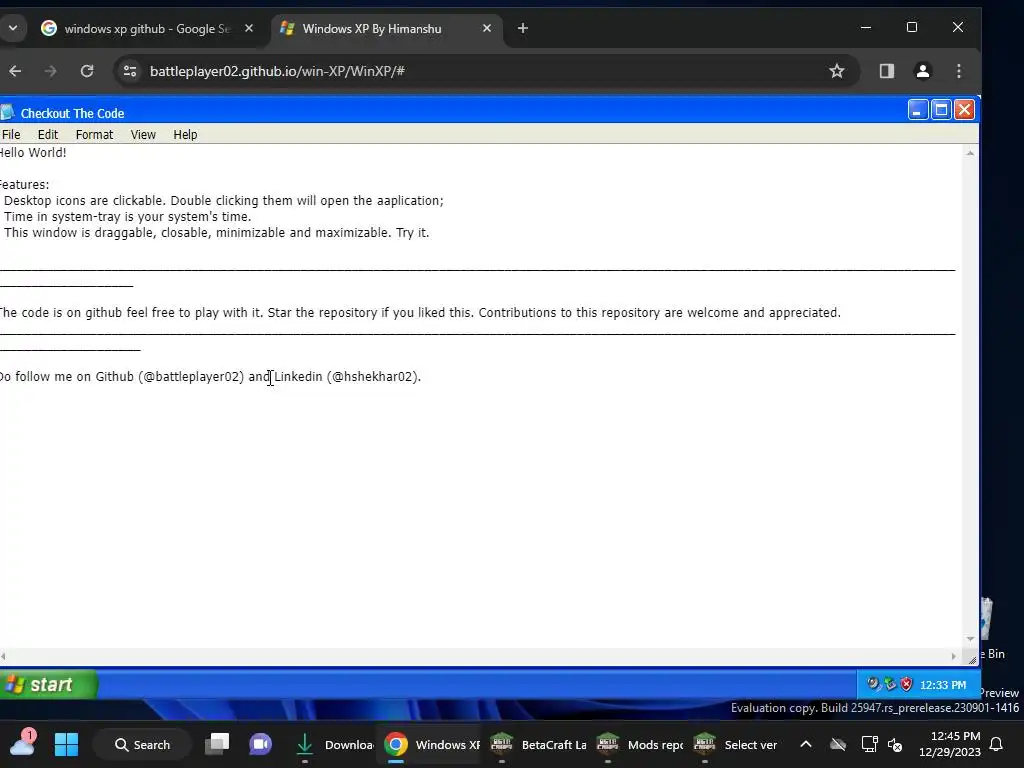Select the Windows XP By Himanshu tab
Screen dimensions: 1024x768
tap(385, 29)
